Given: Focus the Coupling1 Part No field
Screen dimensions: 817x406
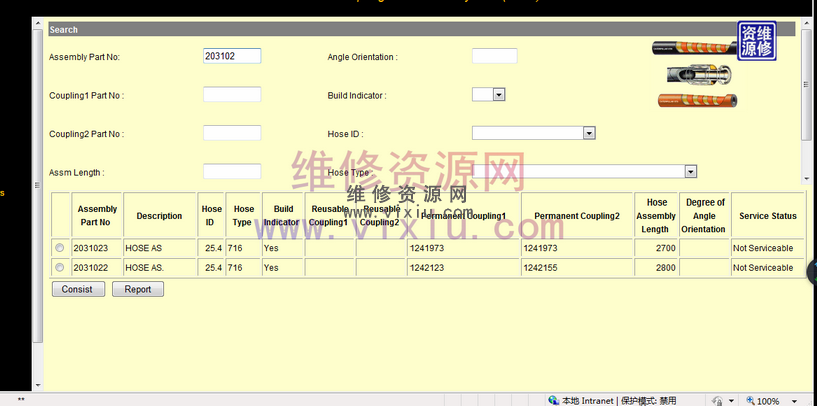Looking at the screenshot, I should click(x=232, y=95).
